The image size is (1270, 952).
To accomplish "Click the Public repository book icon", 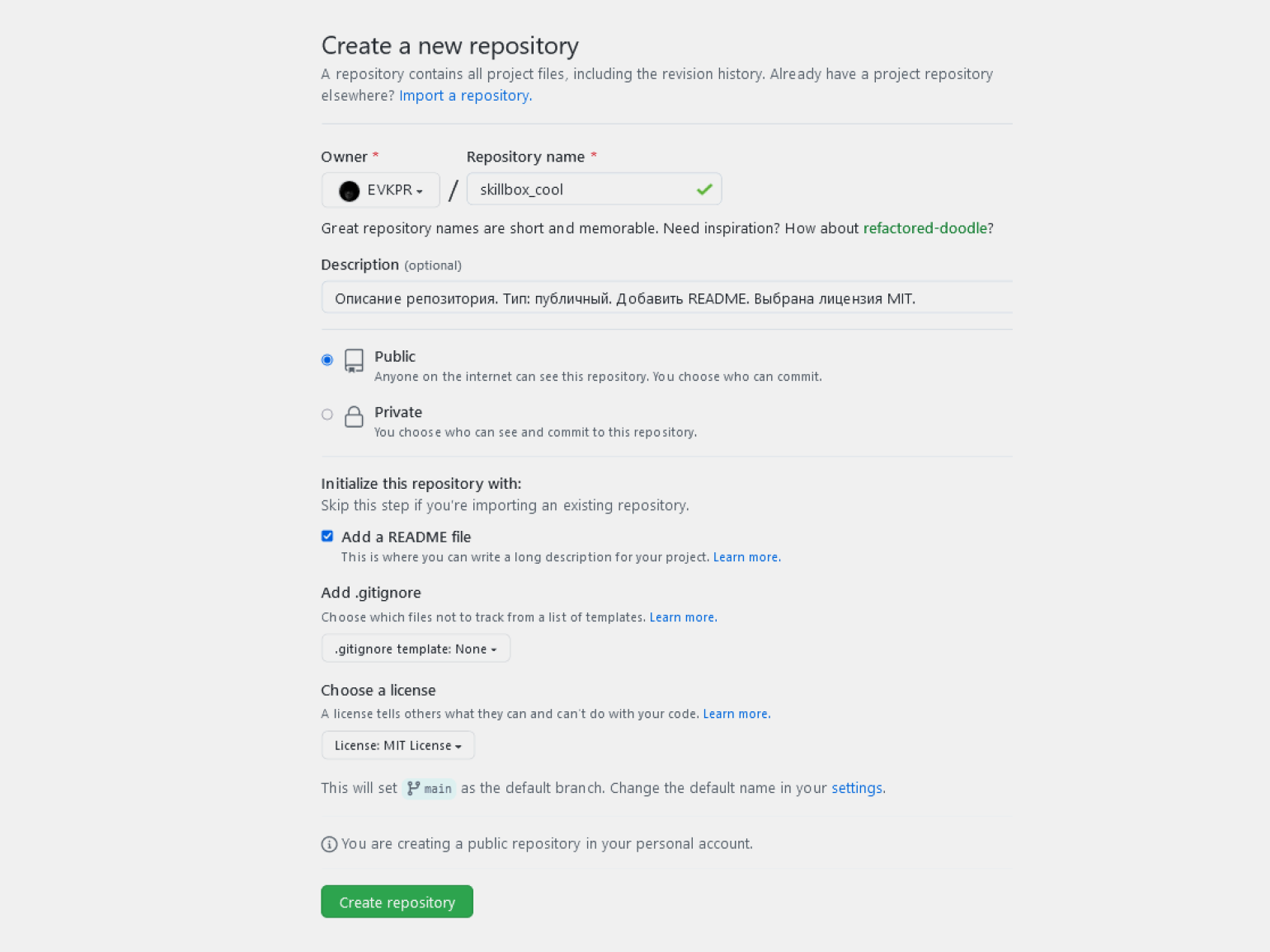I will (x=354, y=360).
